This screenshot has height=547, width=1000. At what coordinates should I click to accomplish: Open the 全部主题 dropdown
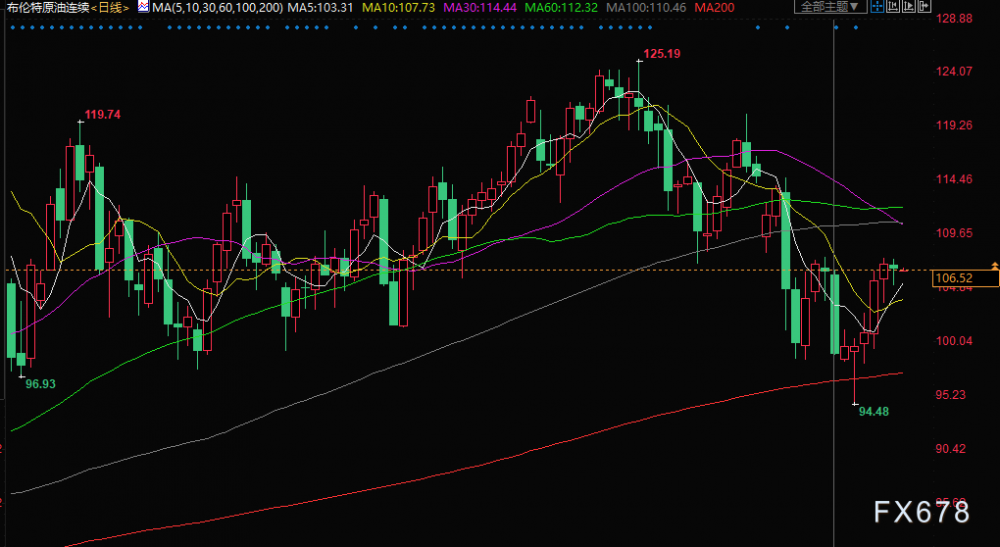pos(830,6)
